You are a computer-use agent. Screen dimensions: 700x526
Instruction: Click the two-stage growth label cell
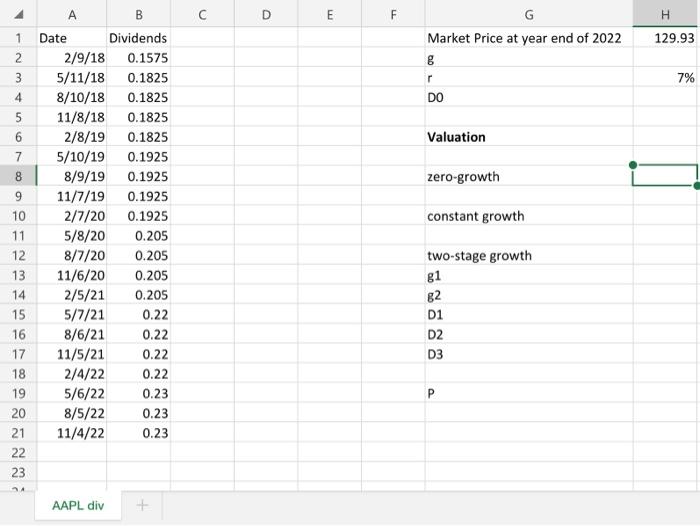[529, 255]
